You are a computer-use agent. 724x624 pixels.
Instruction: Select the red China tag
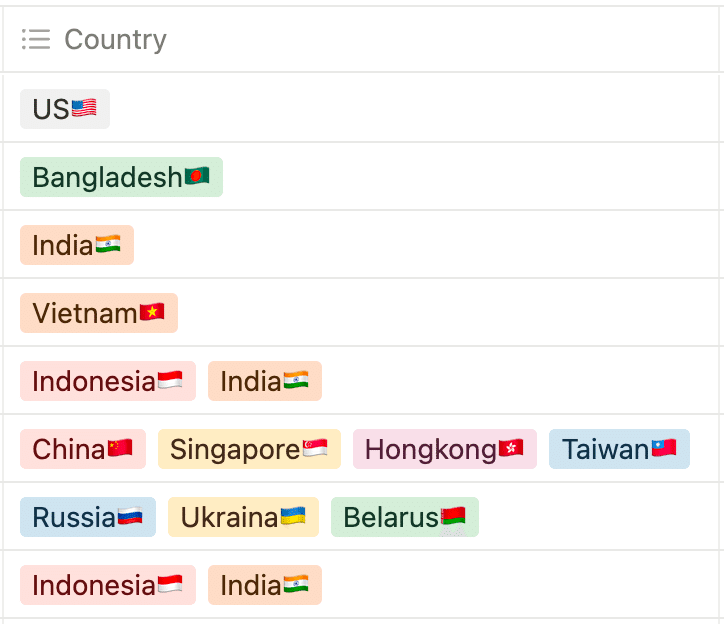click(83, 449)
